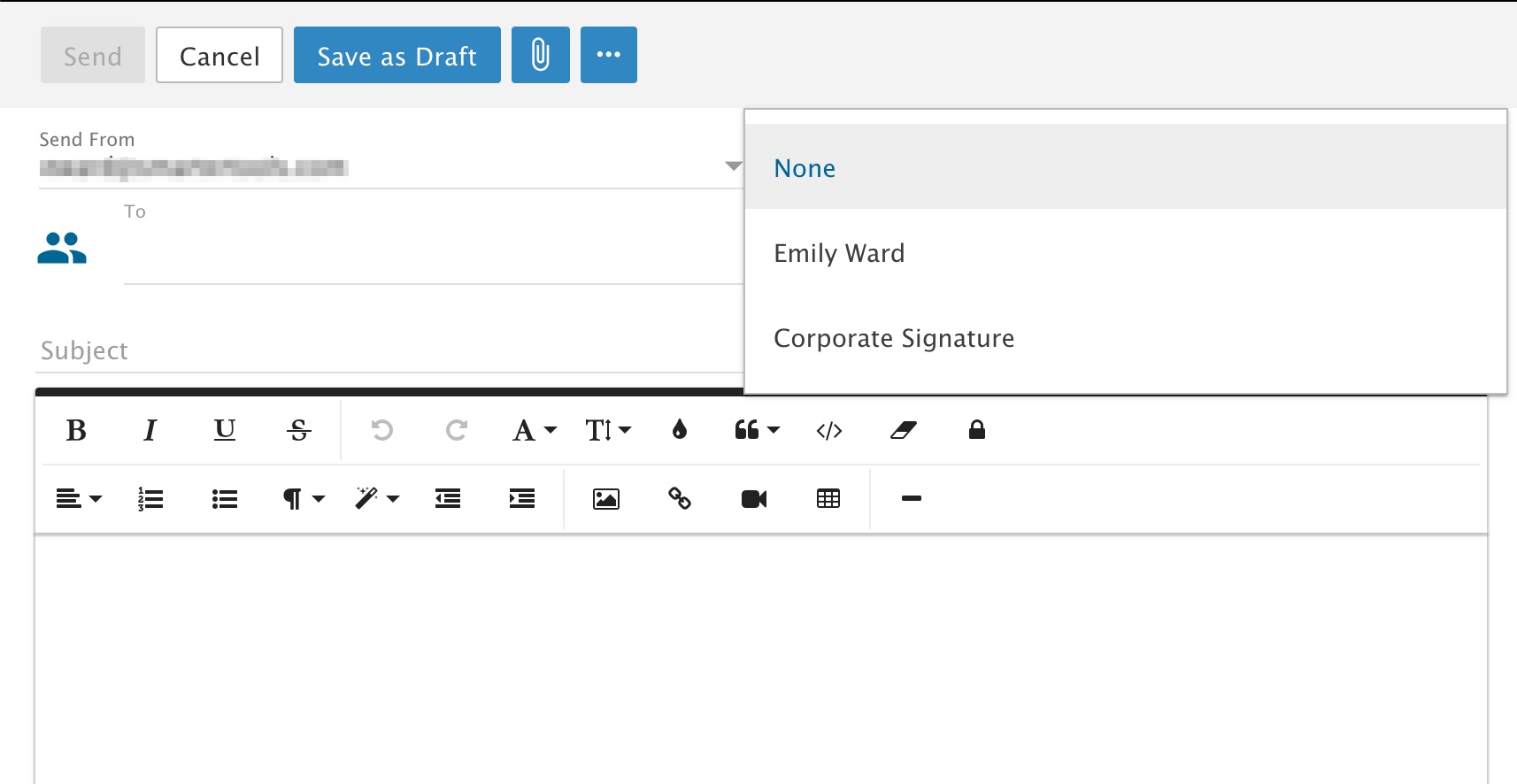Insert an image into the email
This screenshot has height=784, width=1517.
click(x=605, y=499)
